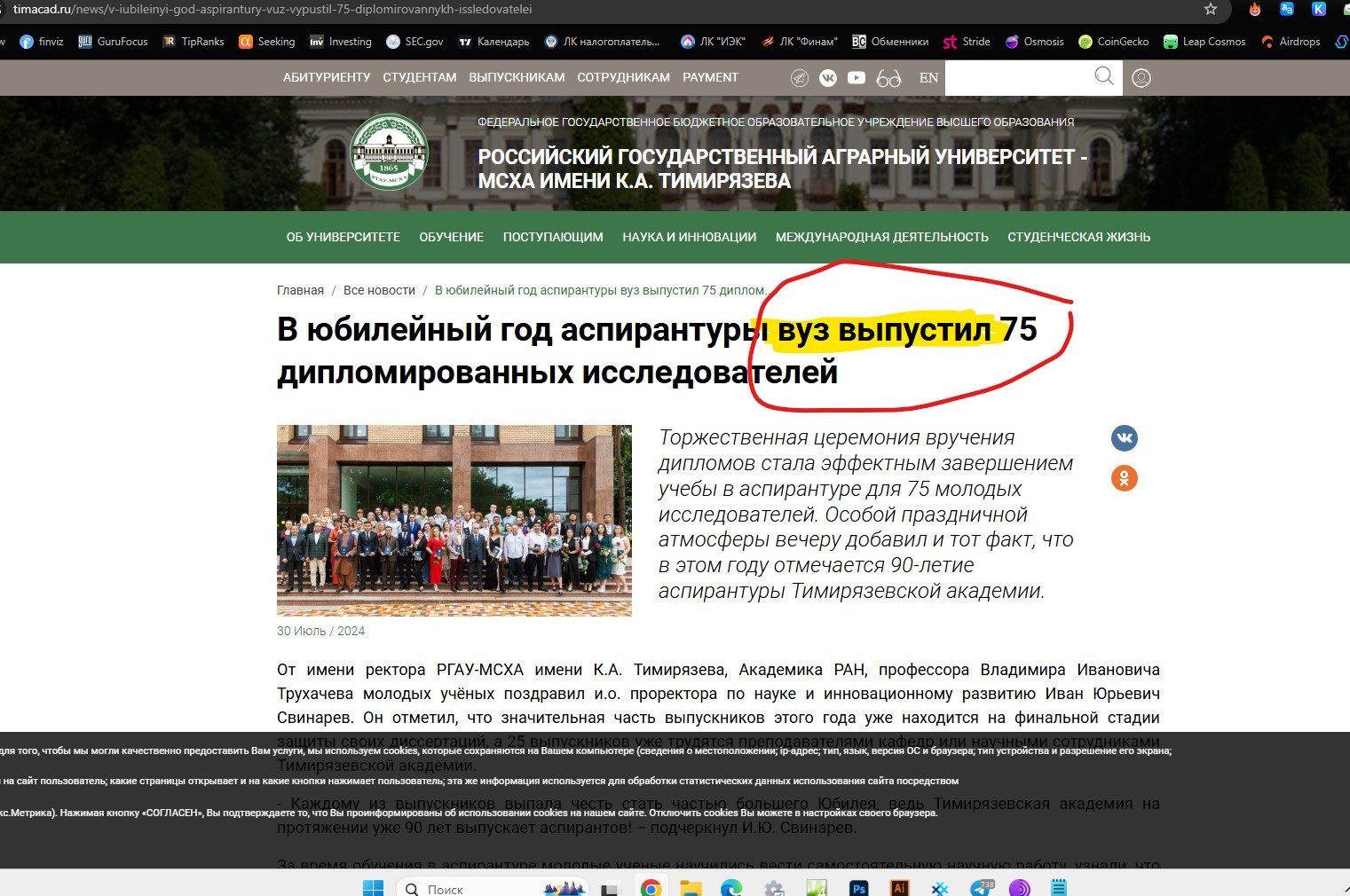Viewport: 1350px width, 896px height.
Task: Open the PAYMENT link
Action: click(x=710, y=77)
